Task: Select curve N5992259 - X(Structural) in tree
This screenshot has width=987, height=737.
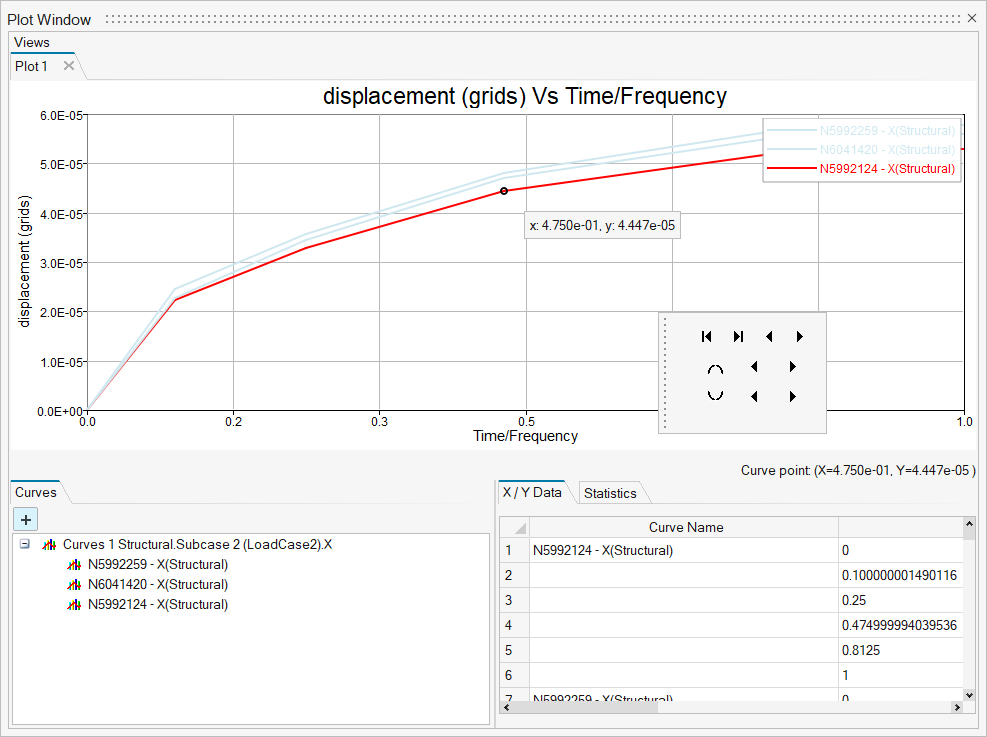Action: click(157, 565)
